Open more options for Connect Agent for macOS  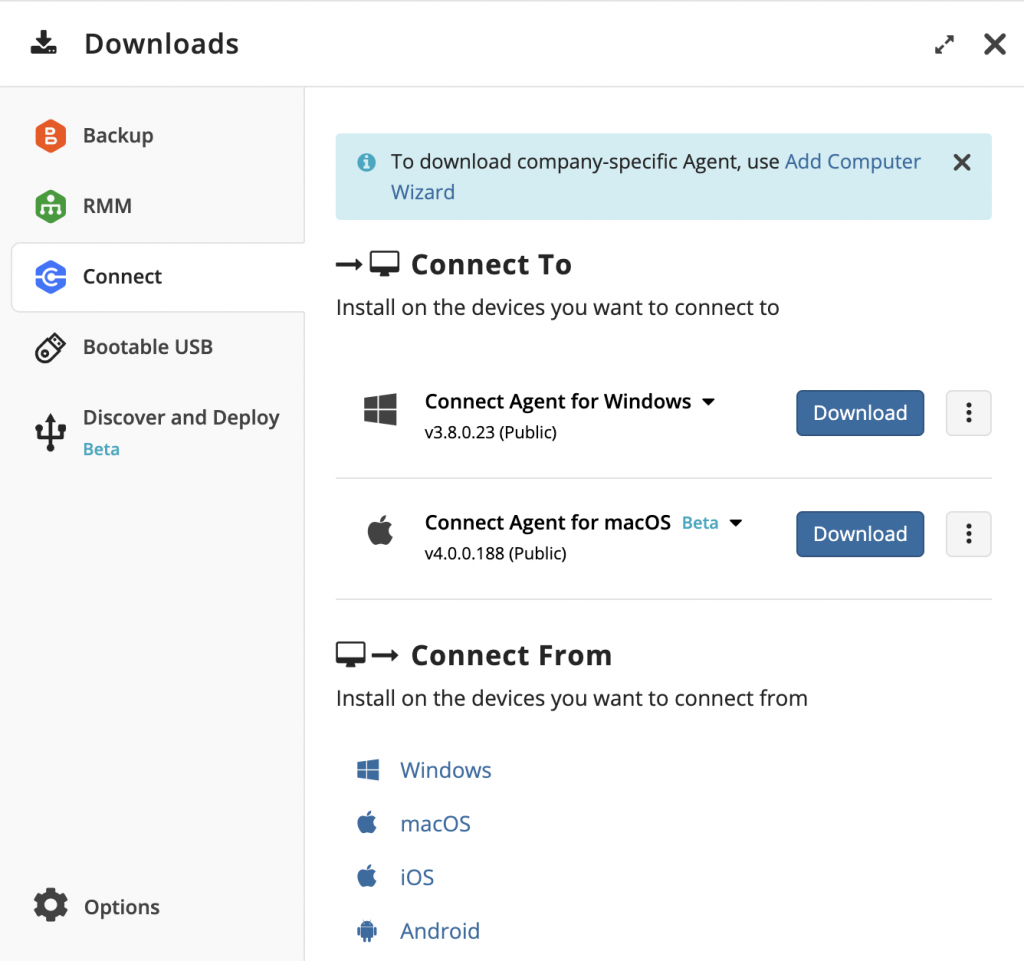(x=968, y=534)
